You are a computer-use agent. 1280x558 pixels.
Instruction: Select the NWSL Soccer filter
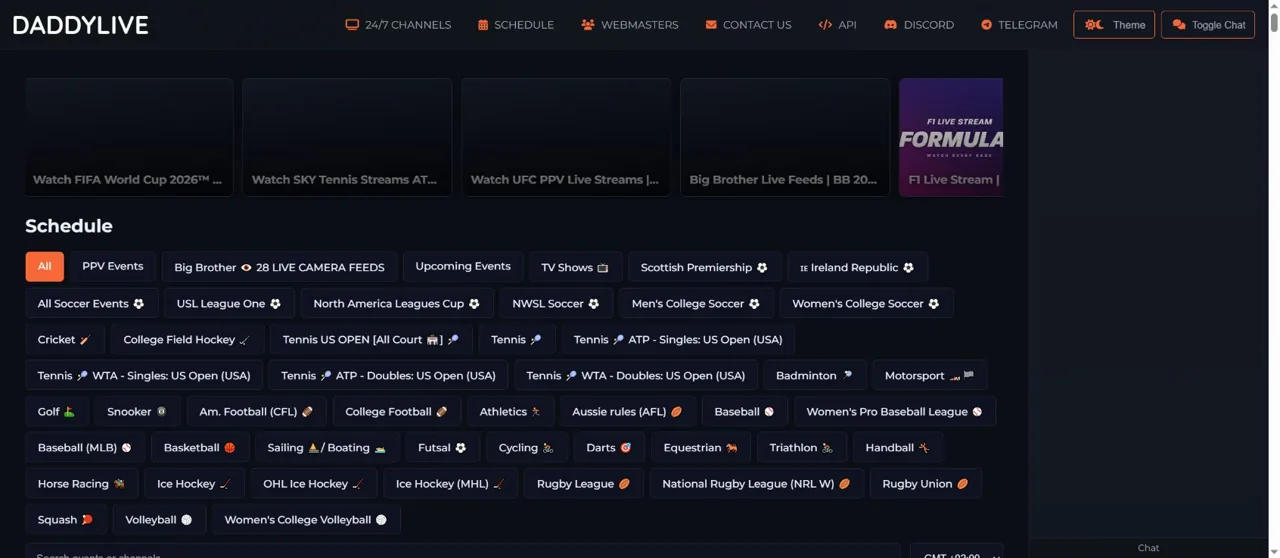tap(557, 303)
